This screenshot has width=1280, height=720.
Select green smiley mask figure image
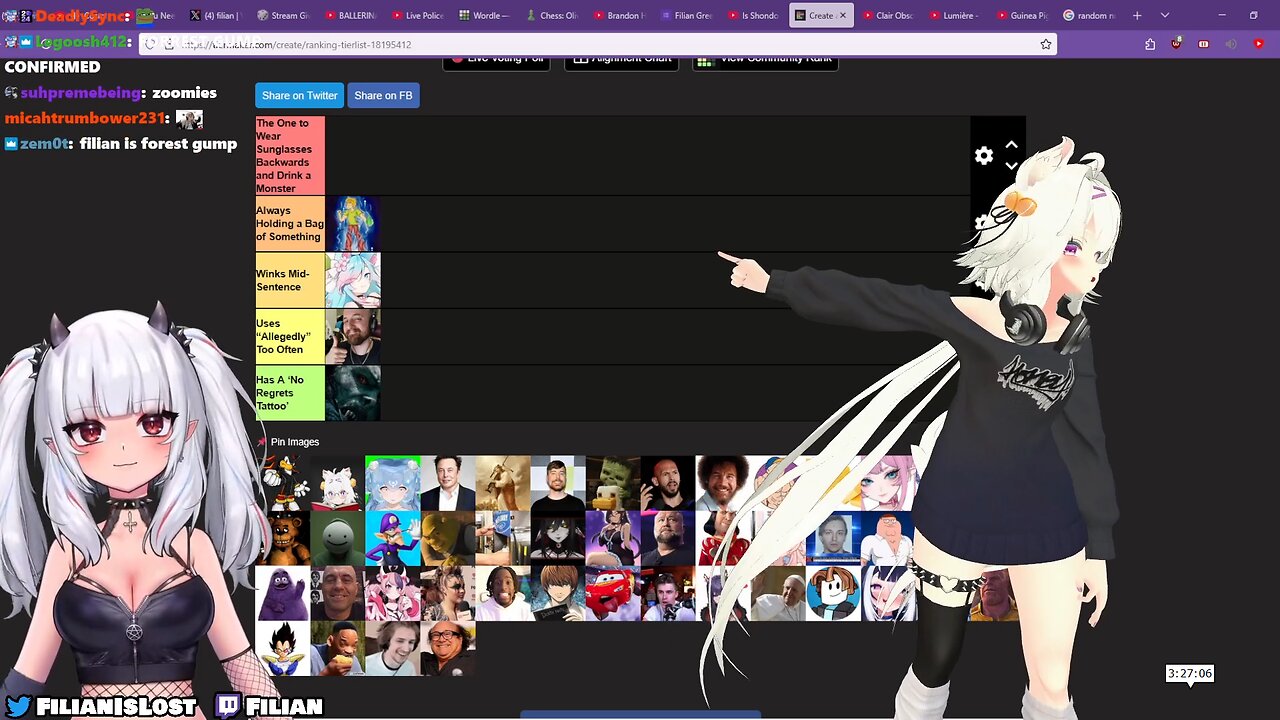point(337,538)
